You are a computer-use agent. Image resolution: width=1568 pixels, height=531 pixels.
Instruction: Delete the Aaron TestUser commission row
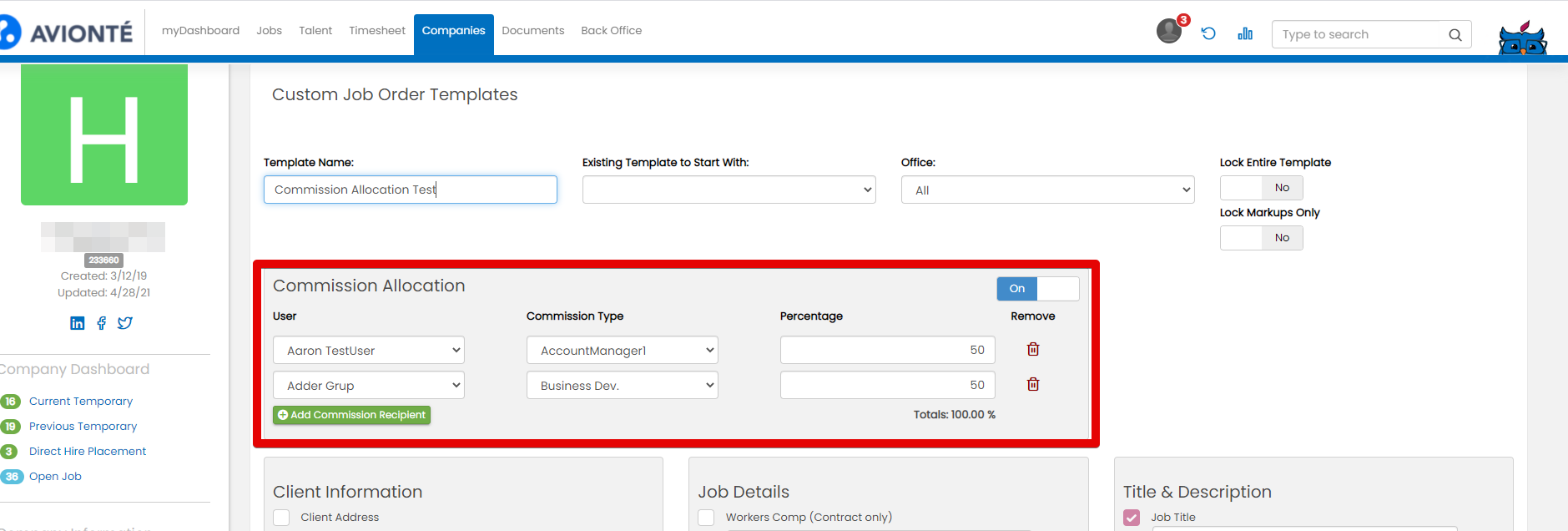pyautogui.click(x=1033, y=349)
